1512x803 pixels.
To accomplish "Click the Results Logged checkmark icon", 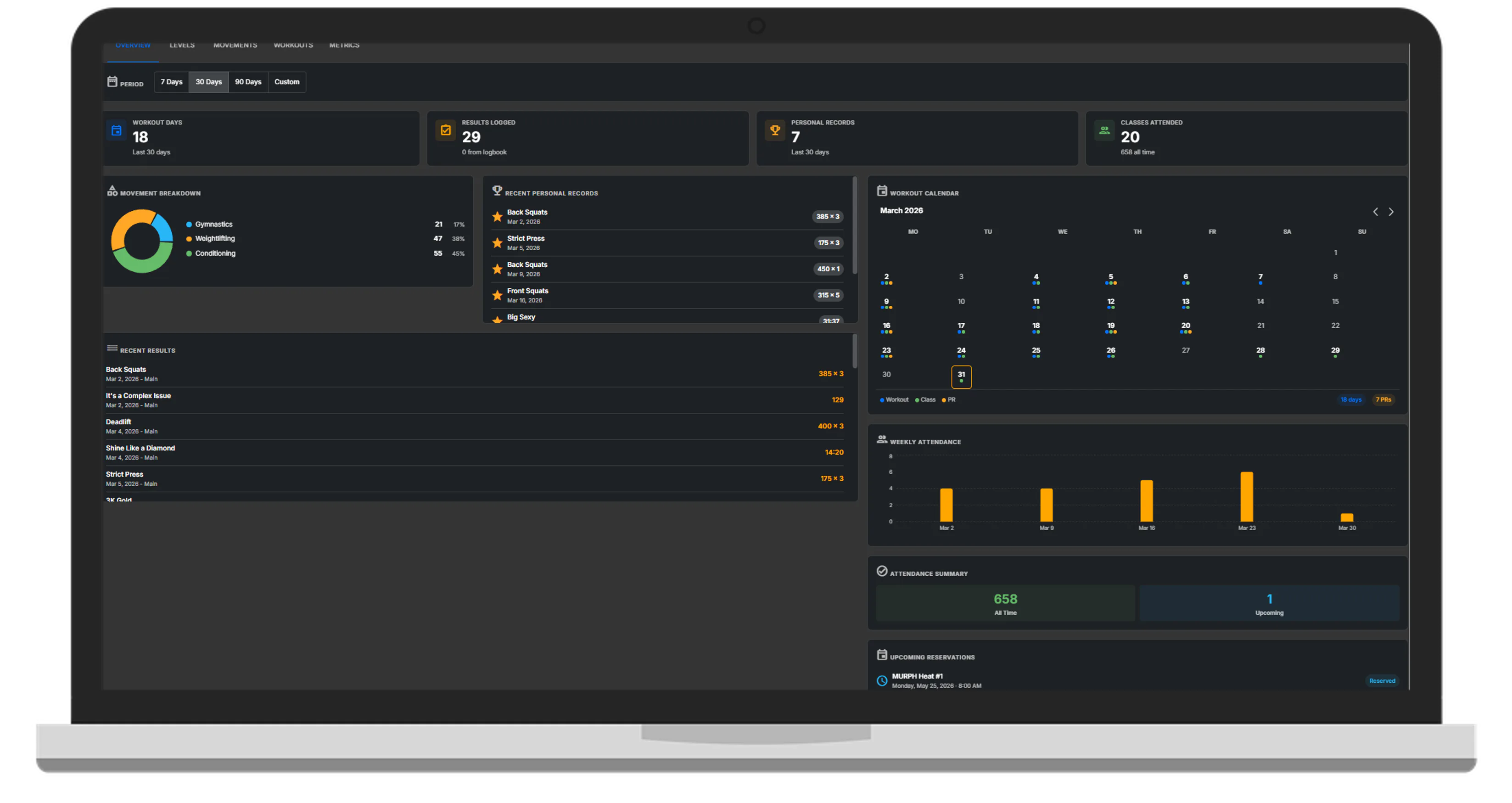I will click(446, 130).
